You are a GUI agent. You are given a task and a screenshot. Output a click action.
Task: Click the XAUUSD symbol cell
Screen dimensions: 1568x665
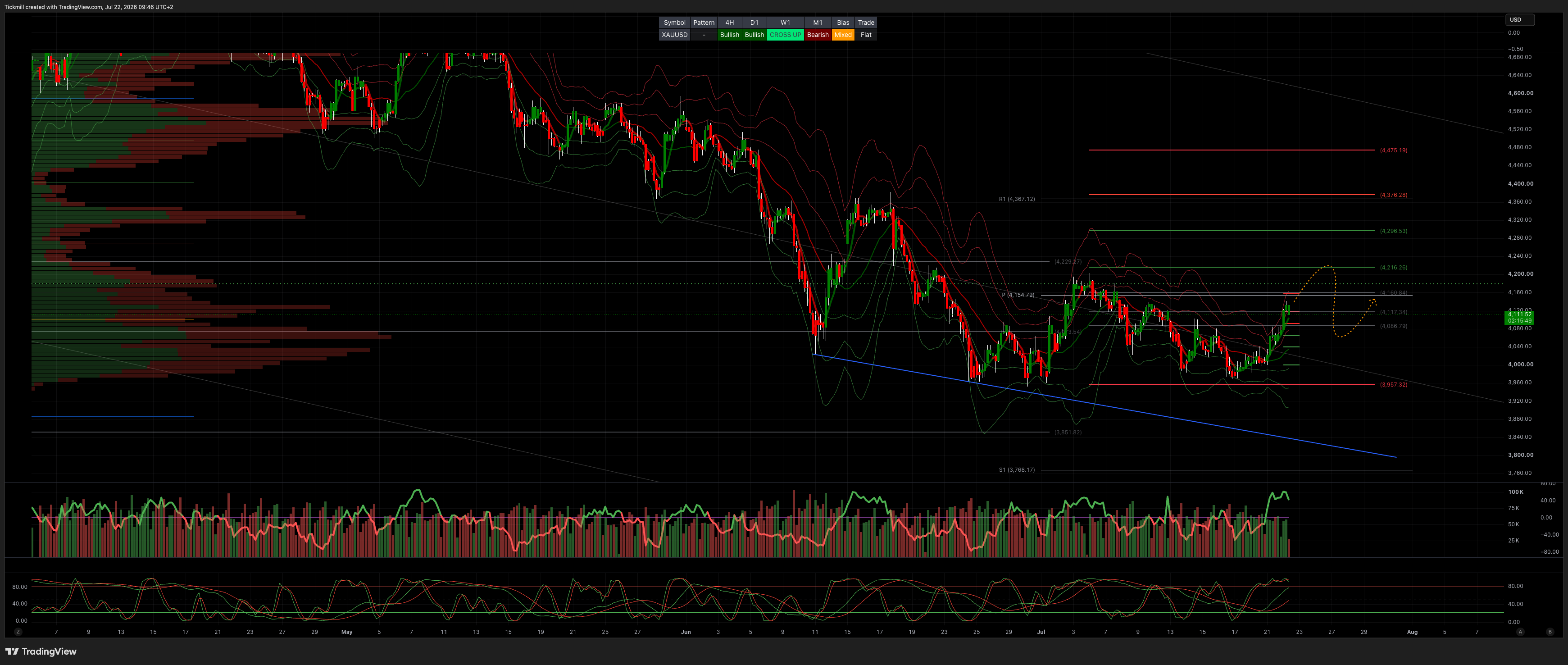(674, 35)
